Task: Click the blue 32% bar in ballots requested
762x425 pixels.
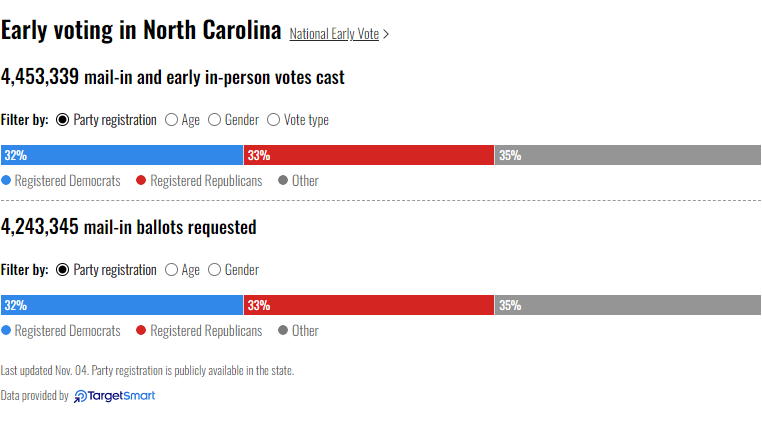Action: [122, 305]
